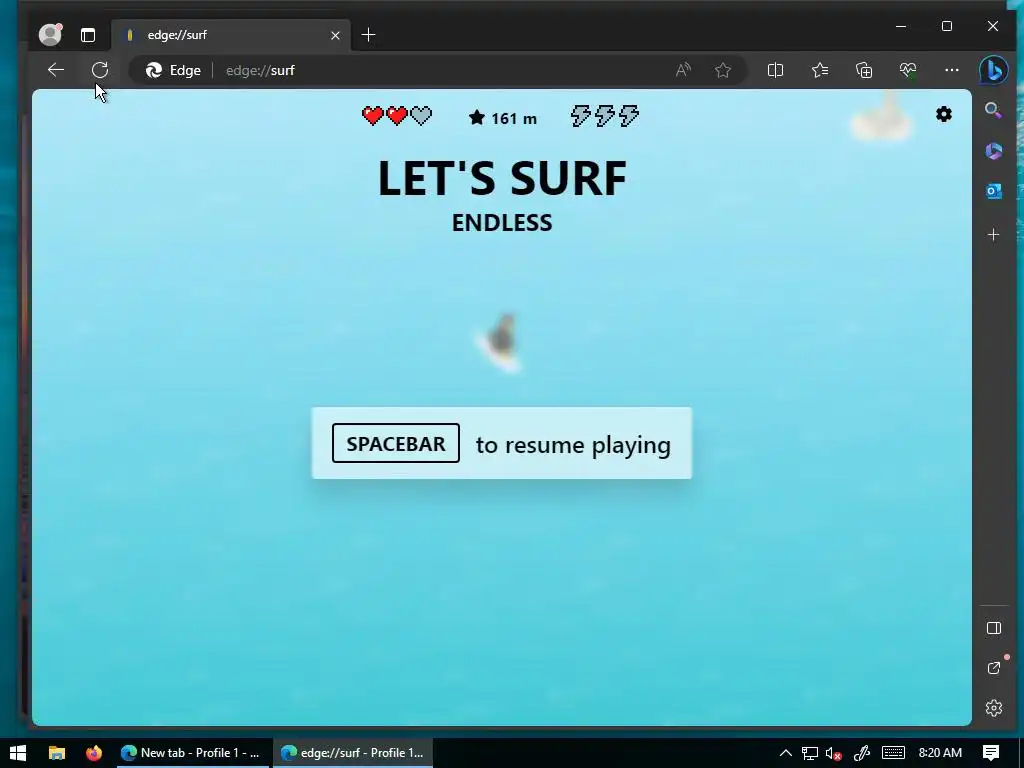Open Settings and more menu
The width and height of the screenshot is (1024, 768).
(x=952, y=70)
